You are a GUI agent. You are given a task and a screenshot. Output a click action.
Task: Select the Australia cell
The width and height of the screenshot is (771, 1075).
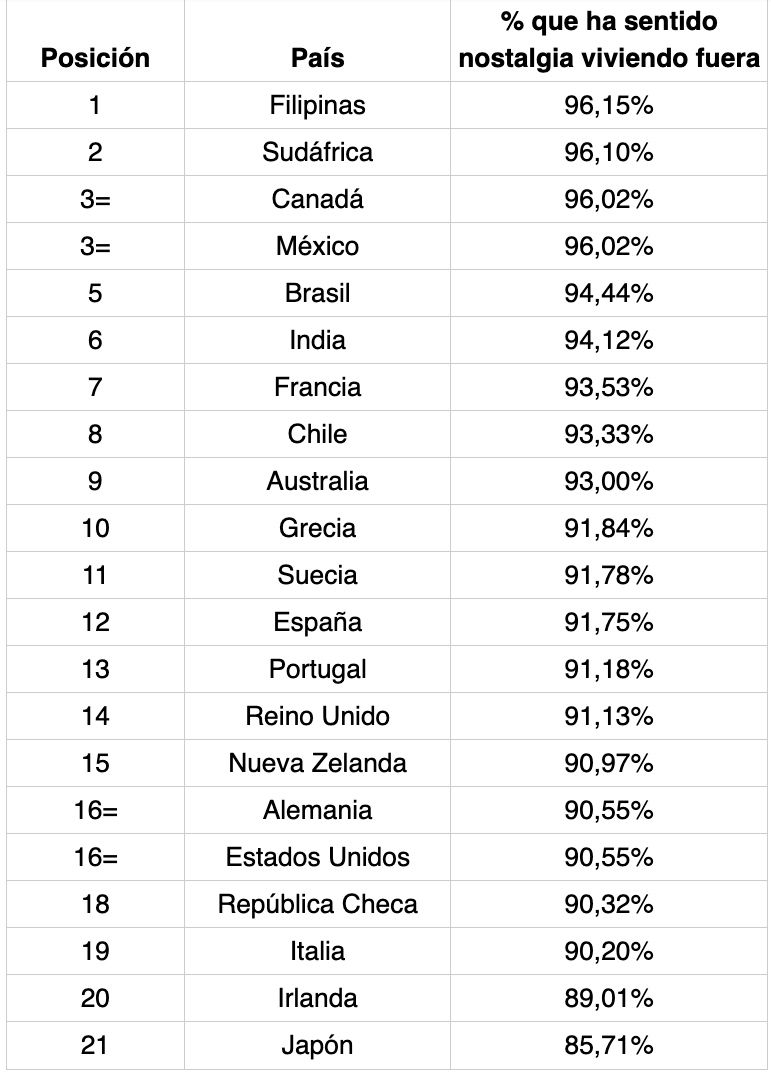tap(317, 481)
